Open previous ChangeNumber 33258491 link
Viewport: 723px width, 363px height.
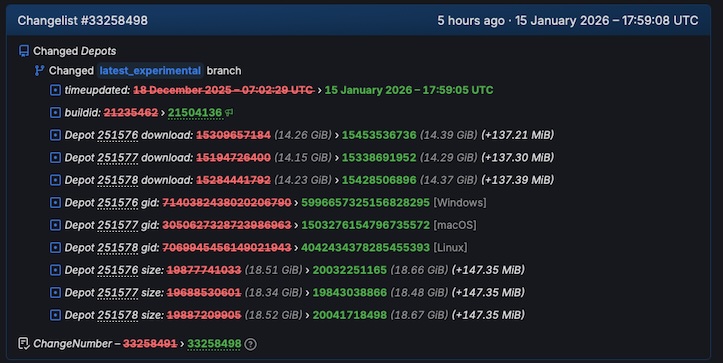(150, 344)
